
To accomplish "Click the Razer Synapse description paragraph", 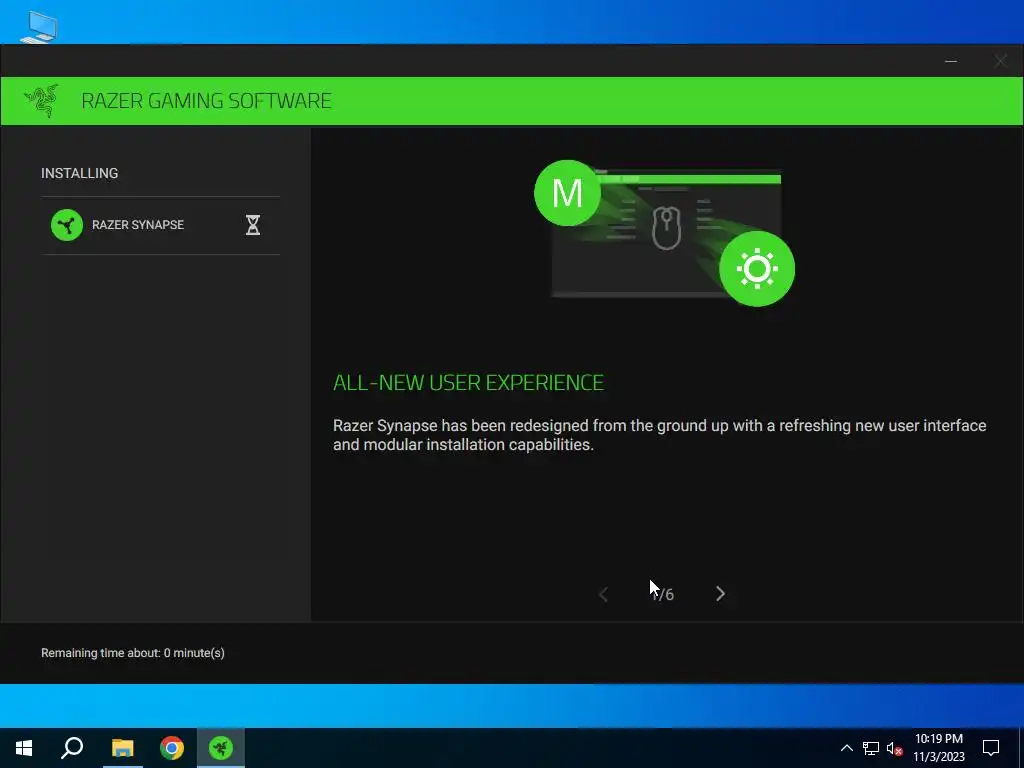I will (x=660, y=435).
